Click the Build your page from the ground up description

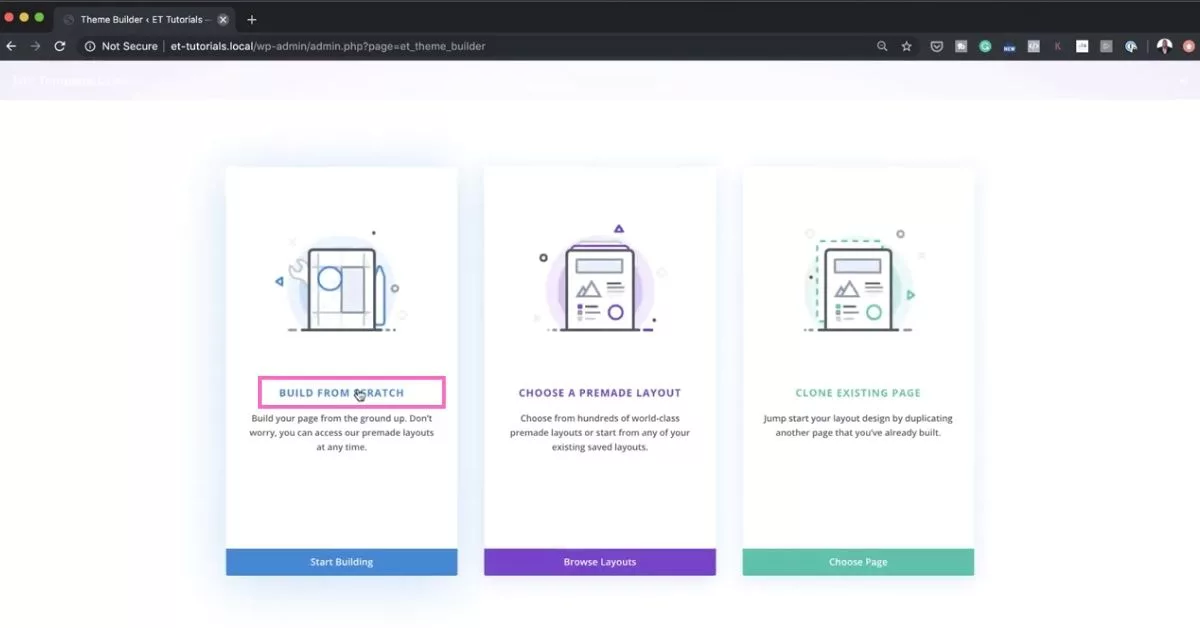[342, 432]
